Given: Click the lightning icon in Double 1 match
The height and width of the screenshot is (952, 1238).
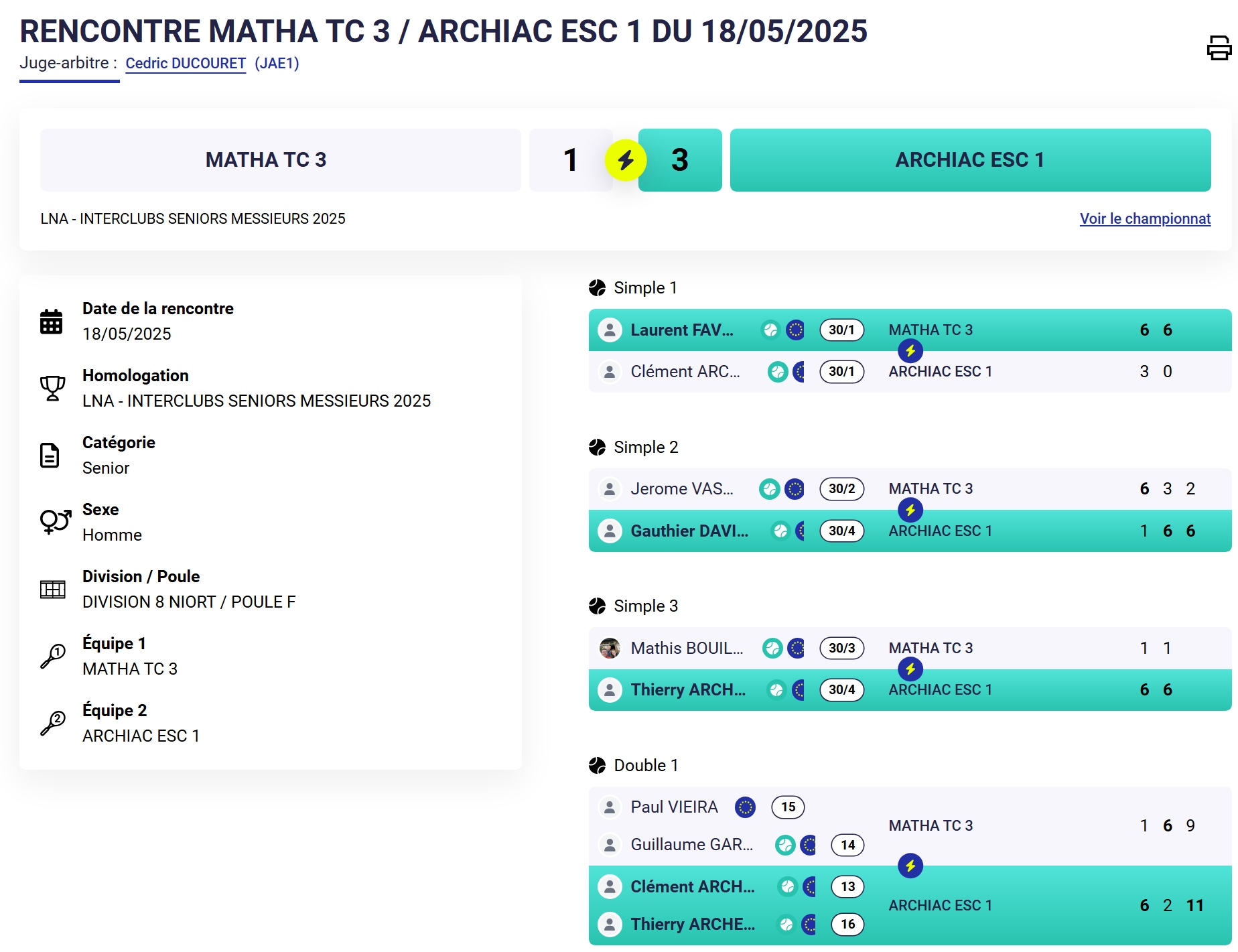Looking at the screenshot, I should click(910, 866).
